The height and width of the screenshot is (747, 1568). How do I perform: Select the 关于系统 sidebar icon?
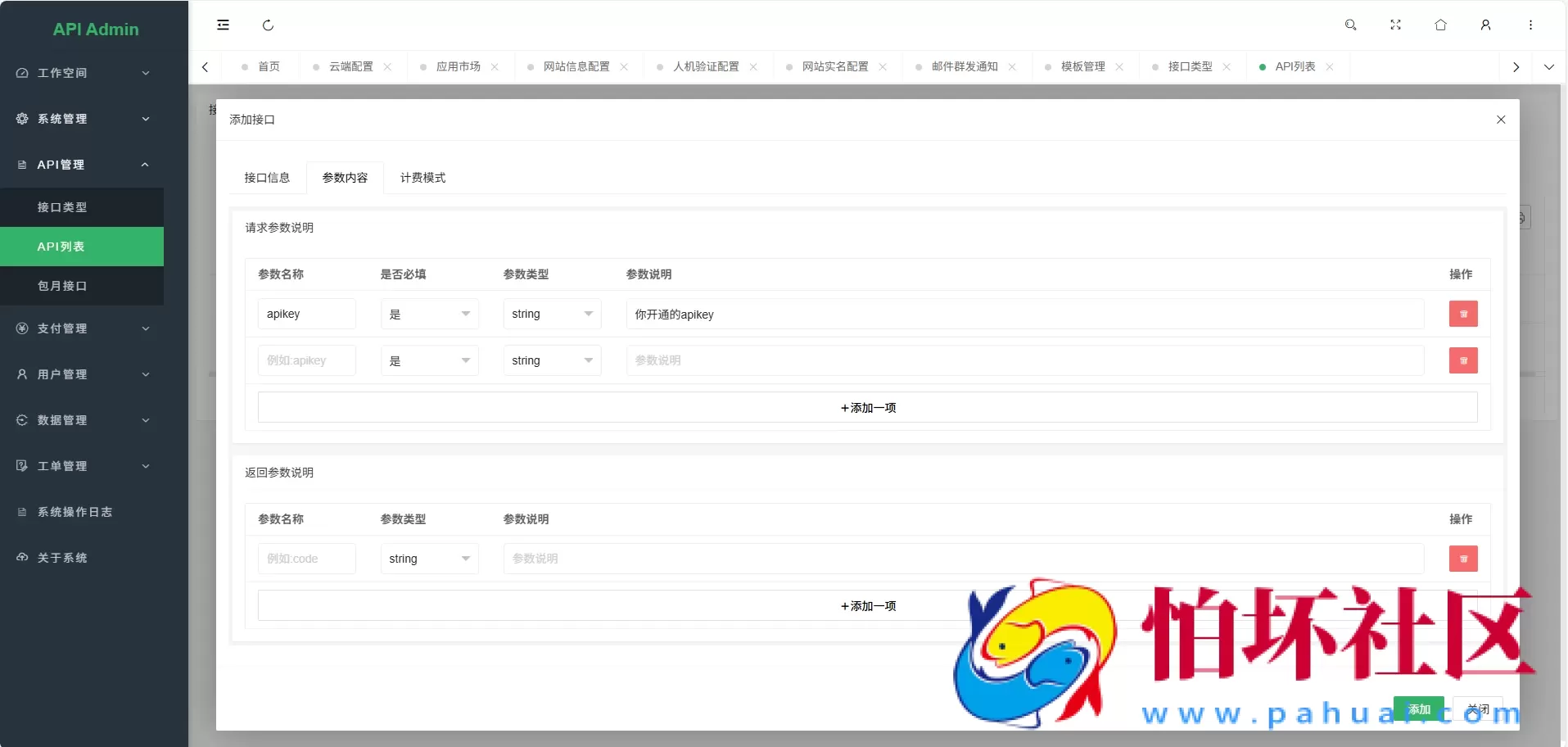(x=21, y=558)
